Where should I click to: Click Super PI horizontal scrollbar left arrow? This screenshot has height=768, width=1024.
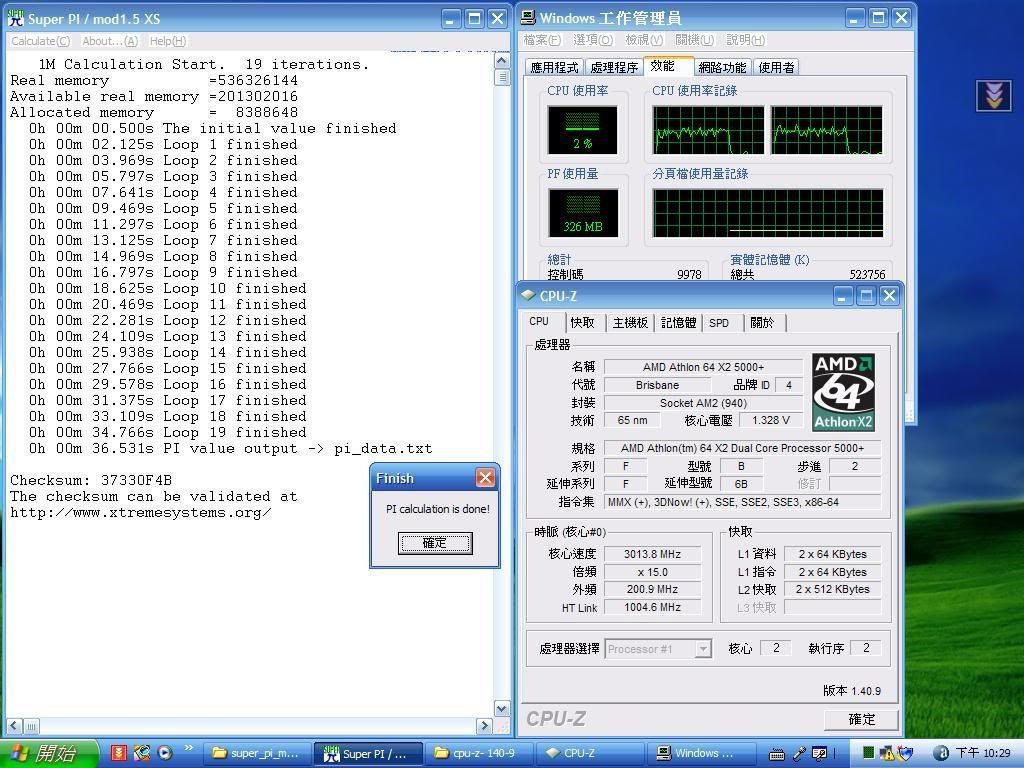click(x=14, y=725)
